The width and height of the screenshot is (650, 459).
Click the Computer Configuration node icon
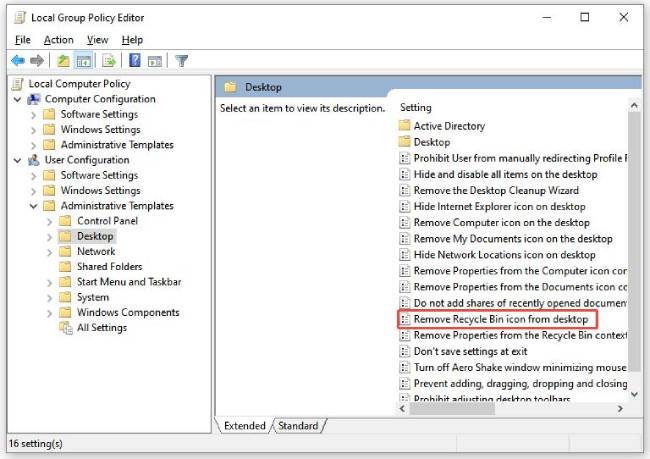[34, 100]
